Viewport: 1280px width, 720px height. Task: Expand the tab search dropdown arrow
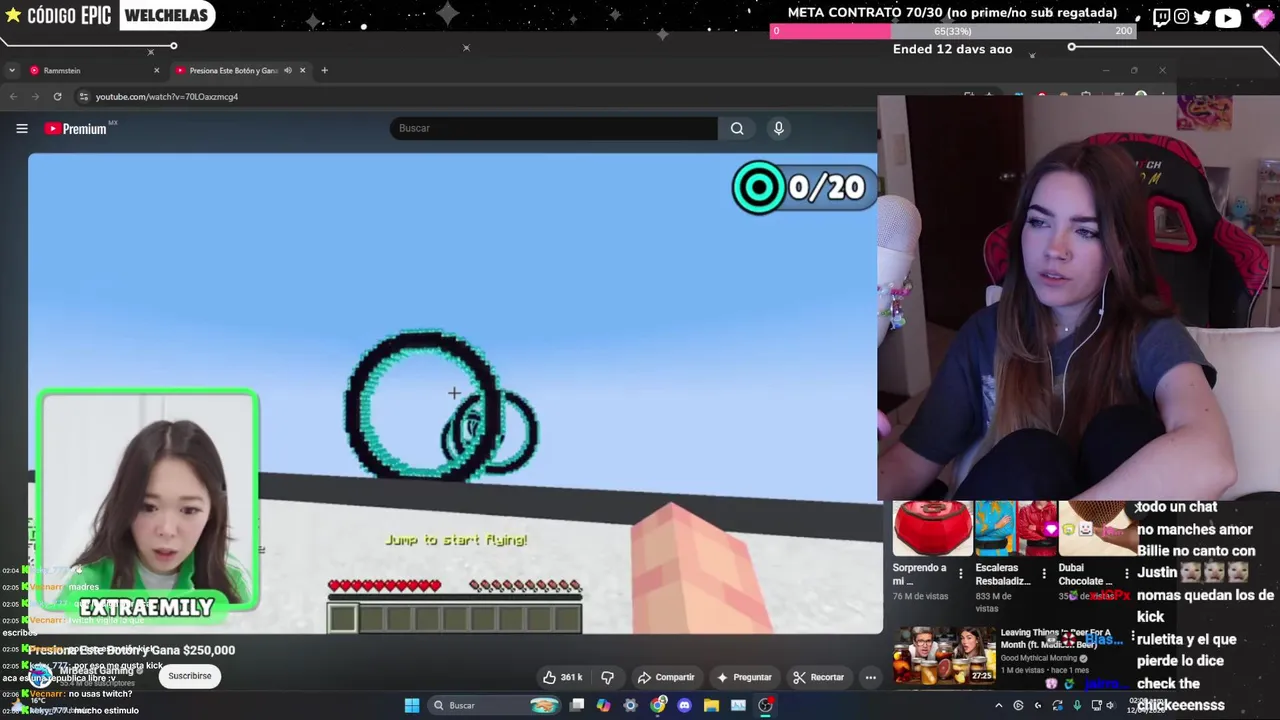[11, 70]
